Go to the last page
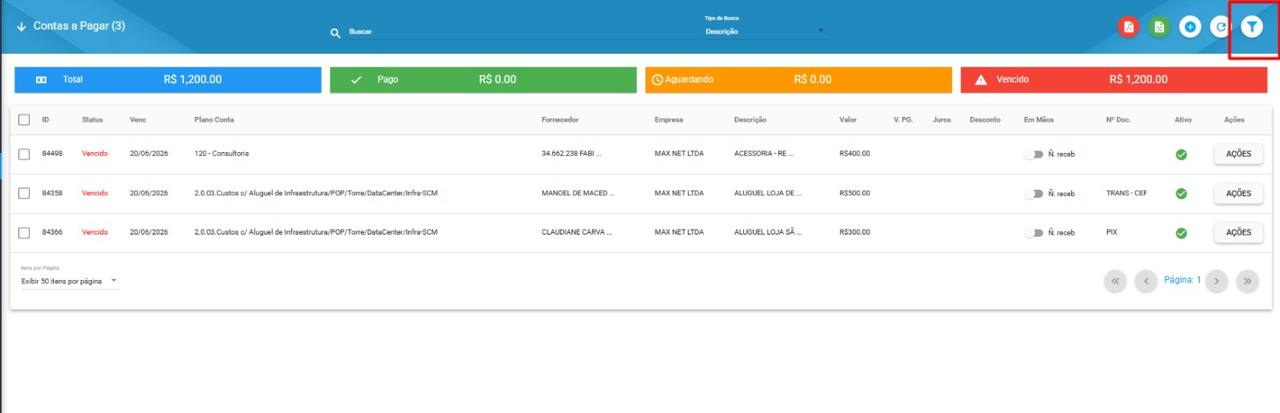Image resolution: width=1280 pixels, height=413 pixels. tap(1247, 281)
